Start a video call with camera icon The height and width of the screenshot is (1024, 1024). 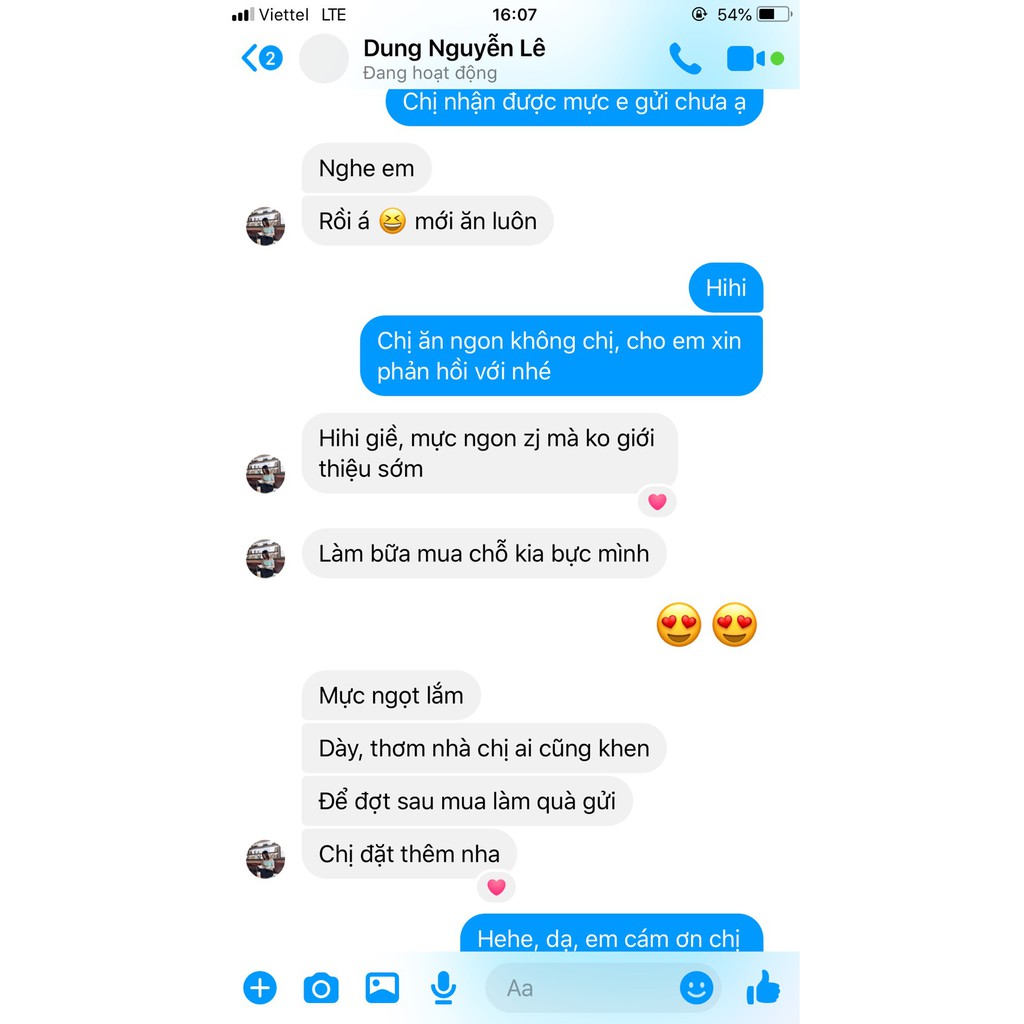tap(746, 59)
